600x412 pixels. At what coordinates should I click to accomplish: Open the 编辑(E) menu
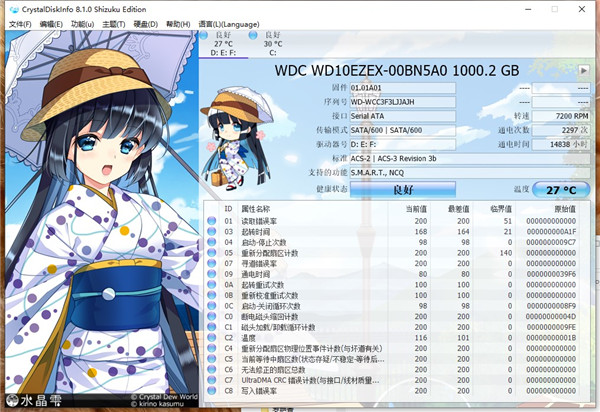pos(51,24)
